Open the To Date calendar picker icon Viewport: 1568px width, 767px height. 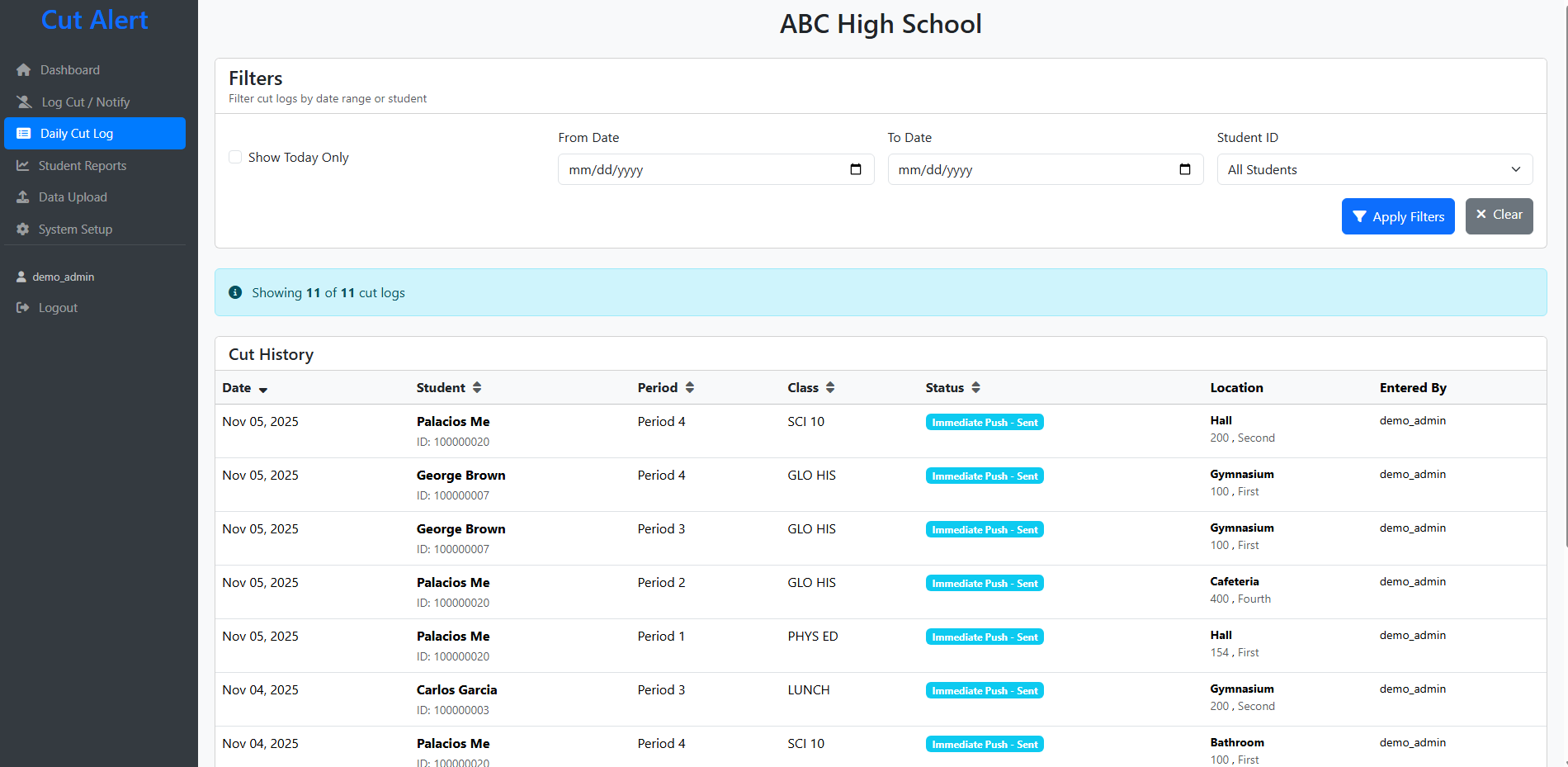pyautogui.click(x=1184, y=169)
